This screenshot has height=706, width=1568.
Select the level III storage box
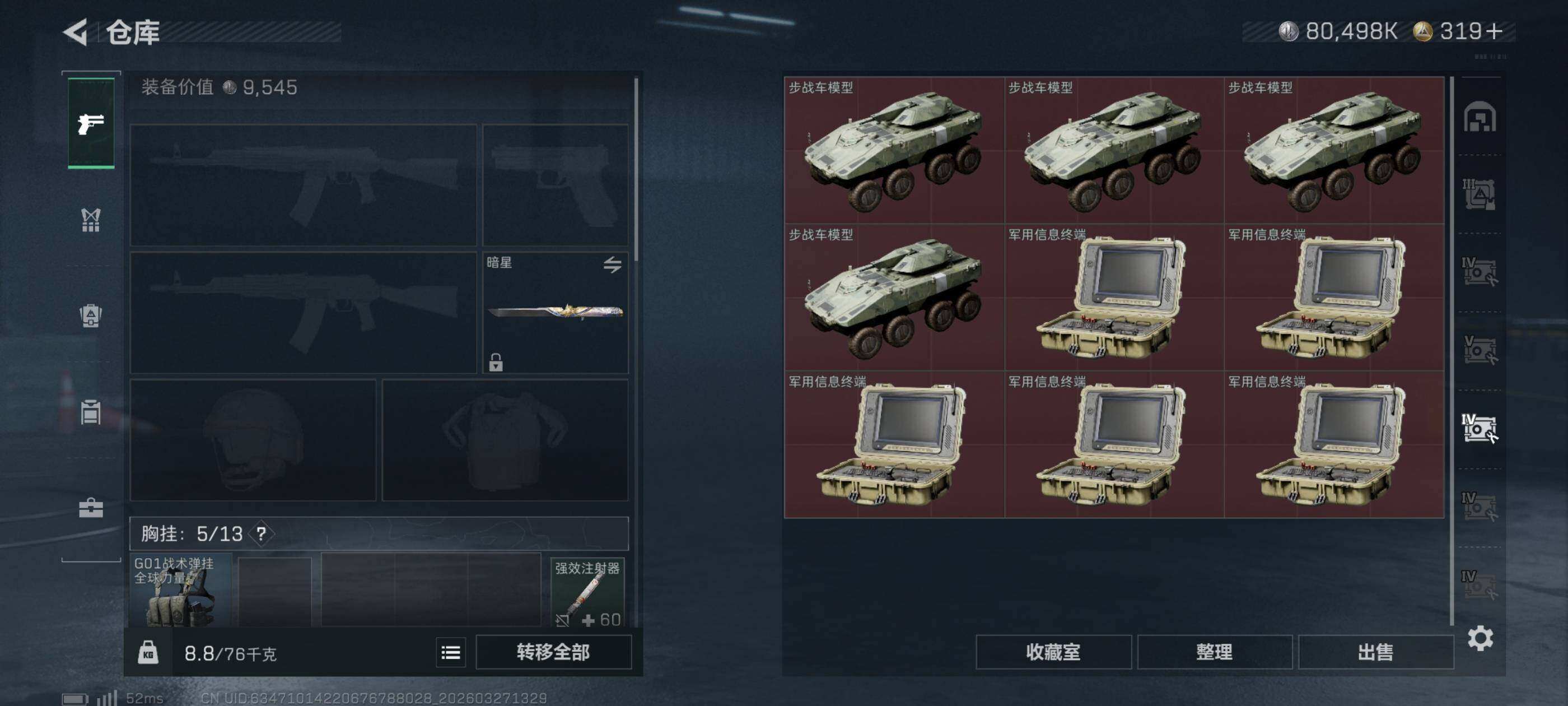pyautogui.click(x=1479, y=195)
